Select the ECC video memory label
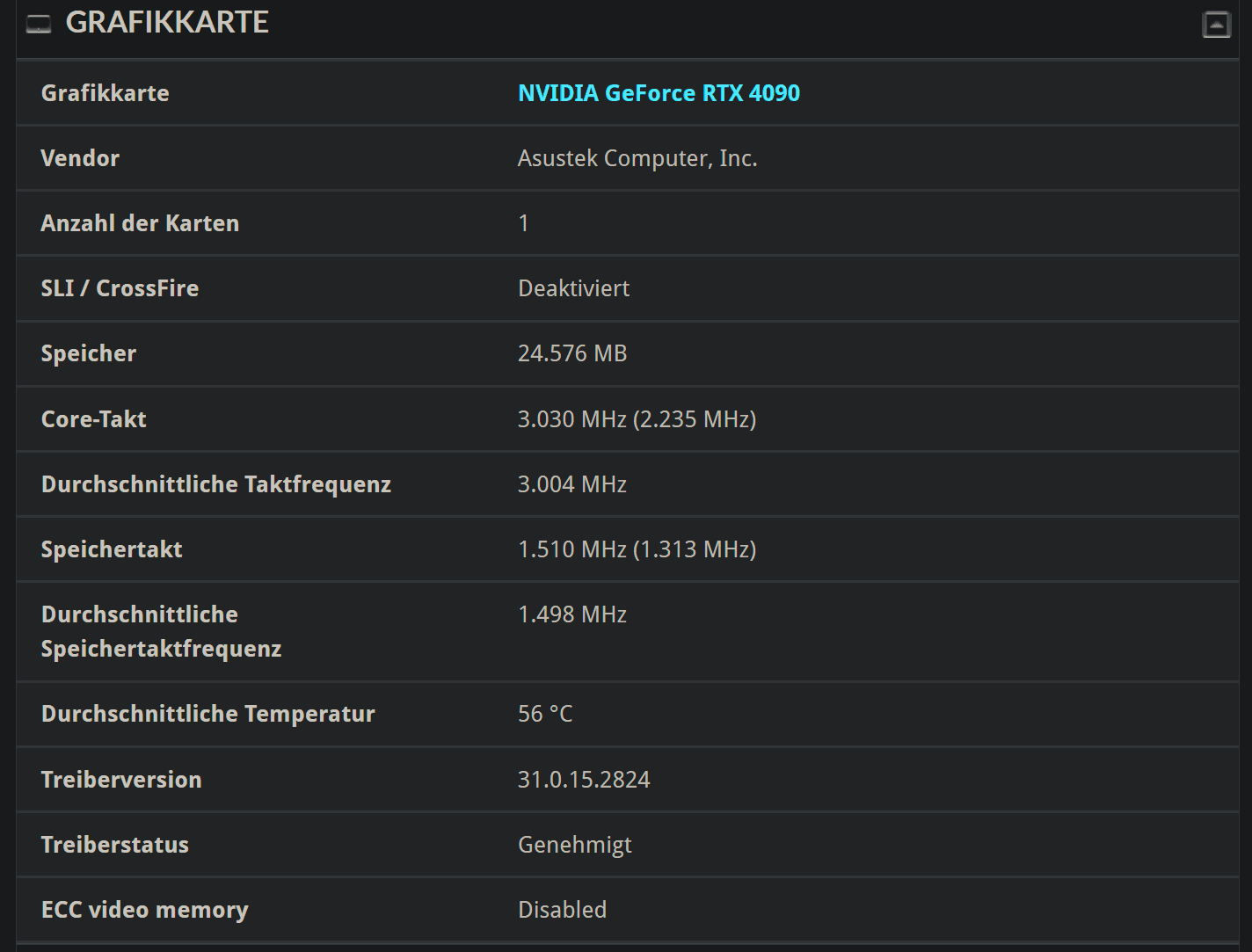 (x=145, y=910)
